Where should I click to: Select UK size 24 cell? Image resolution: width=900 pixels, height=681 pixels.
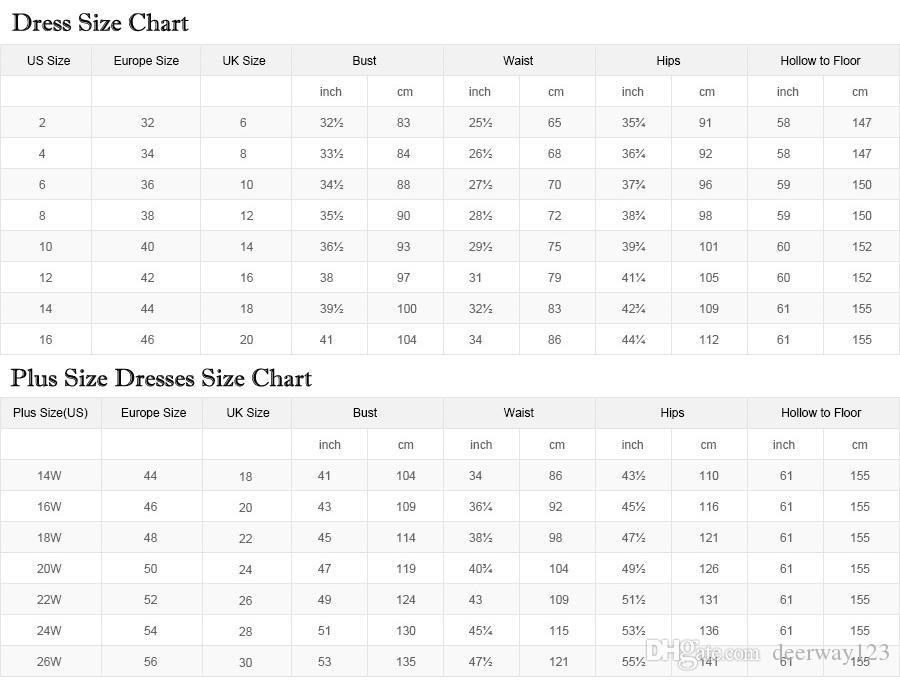(x=246, y=570)
